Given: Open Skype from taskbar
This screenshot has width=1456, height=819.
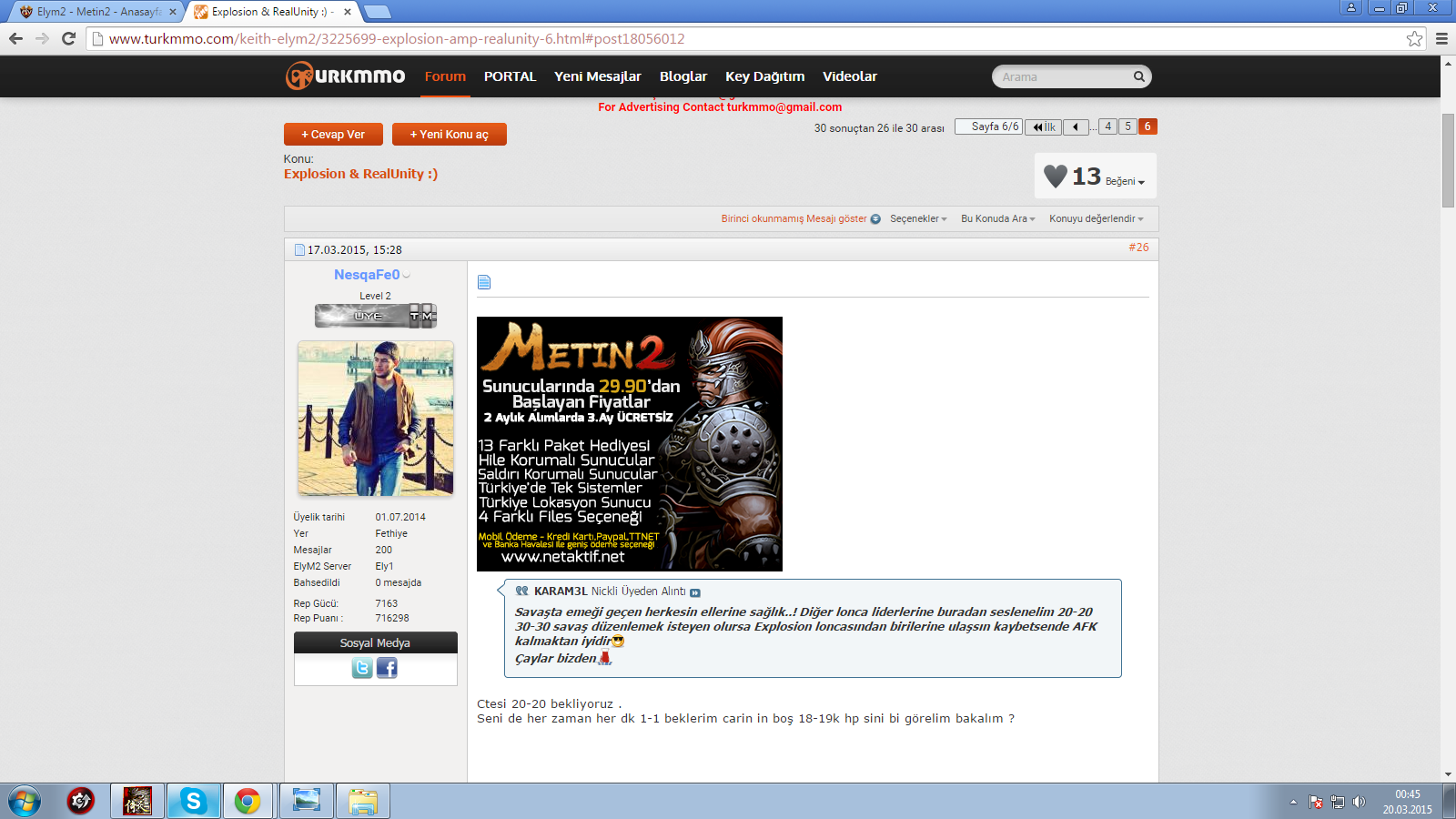Looking at the screenshot, I should [x=193, y=801].
